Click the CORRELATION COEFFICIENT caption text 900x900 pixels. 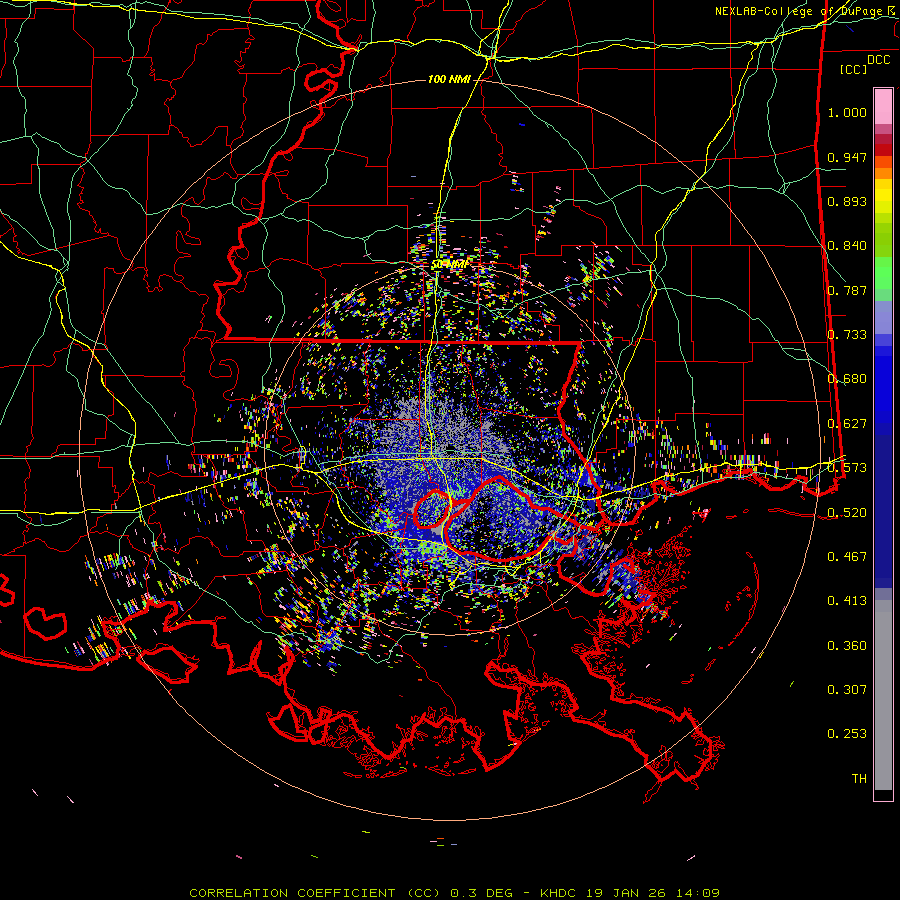coord(292,893)
